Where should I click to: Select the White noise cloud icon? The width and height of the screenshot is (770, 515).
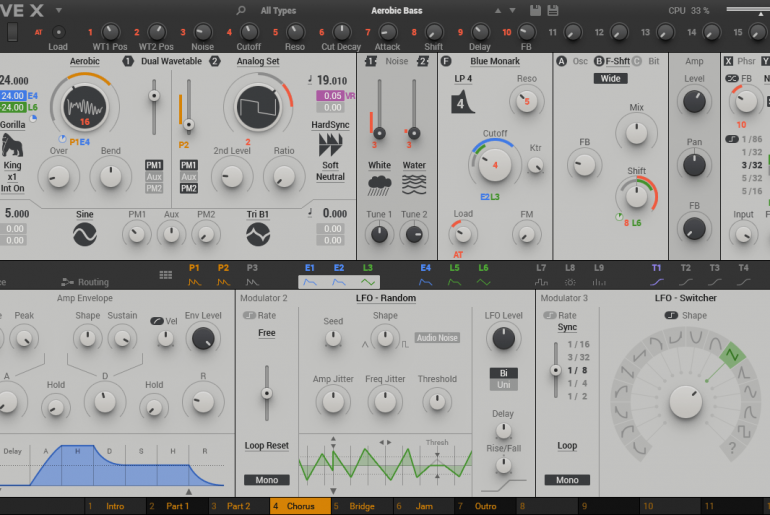pos(379,185)
